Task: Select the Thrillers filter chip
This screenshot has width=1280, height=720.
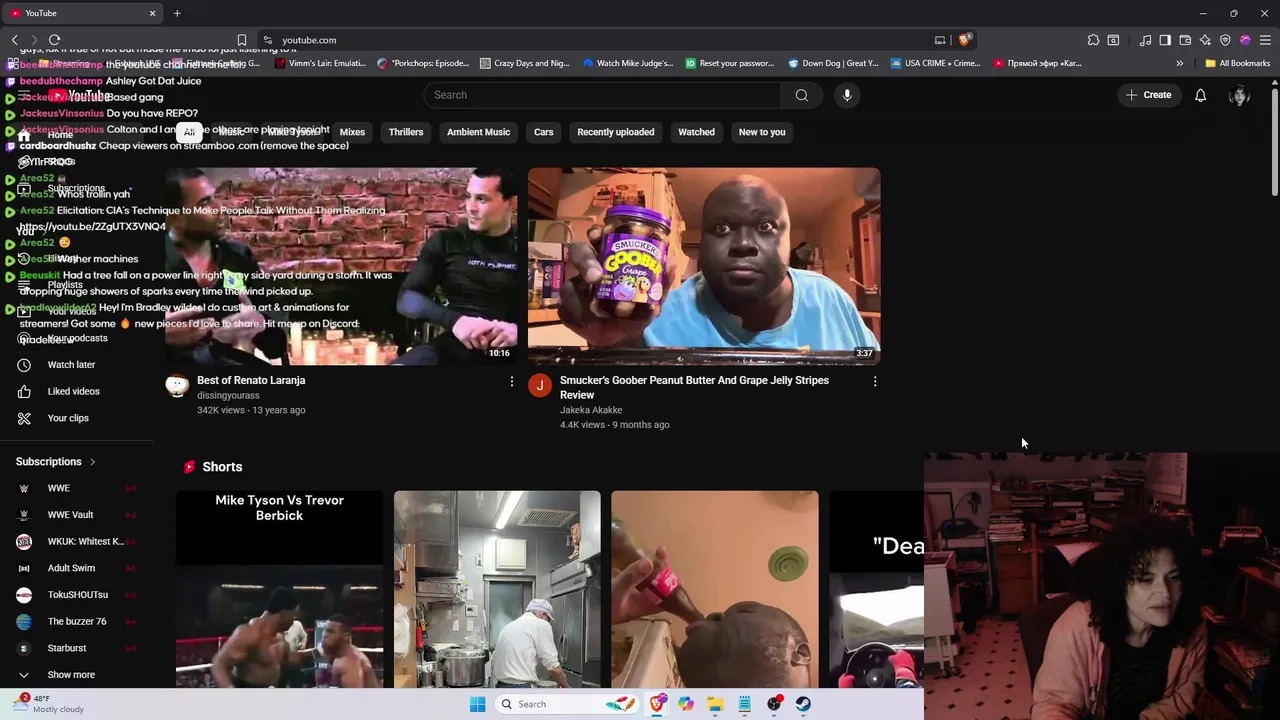Action: click(406, 132)
